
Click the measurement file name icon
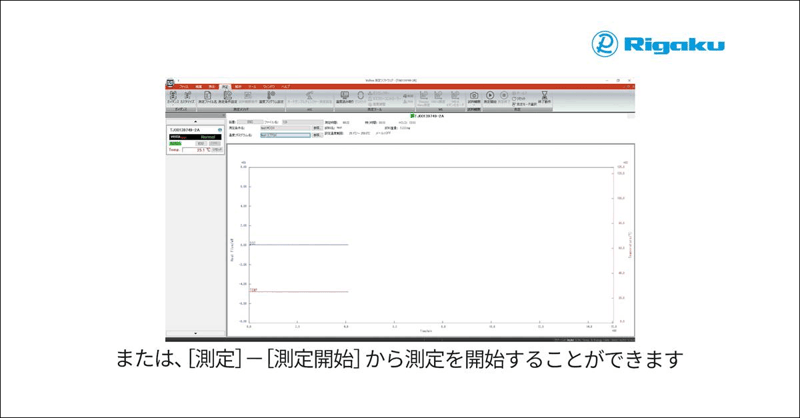[x=207, y=96]
